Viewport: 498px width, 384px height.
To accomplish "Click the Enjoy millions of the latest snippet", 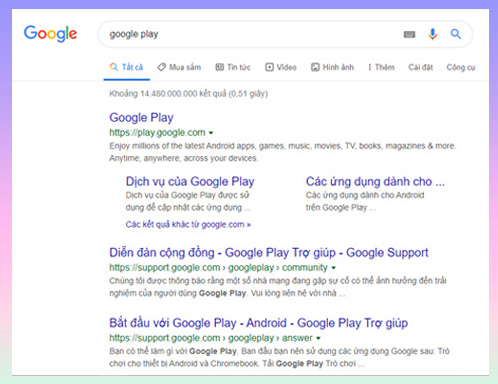I will click(x=283, y=152).
